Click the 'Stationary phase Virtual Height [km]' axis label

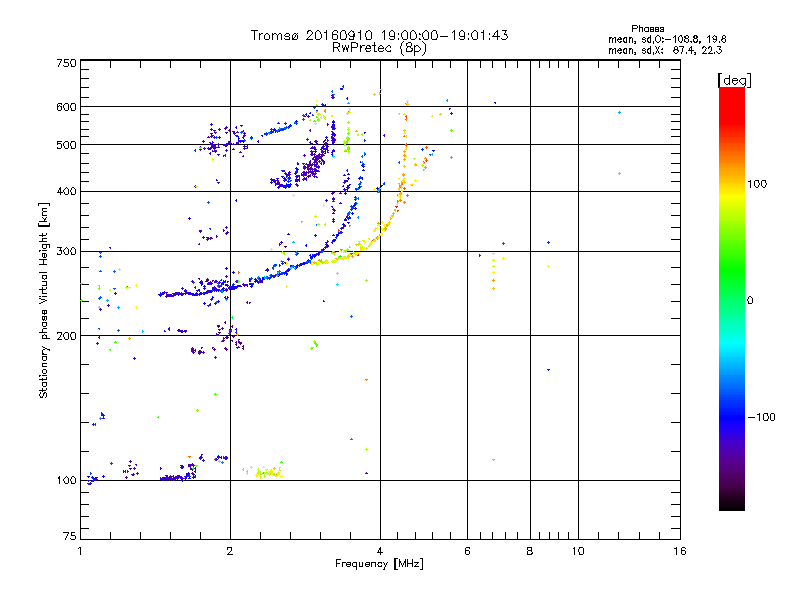pos(44,300)
